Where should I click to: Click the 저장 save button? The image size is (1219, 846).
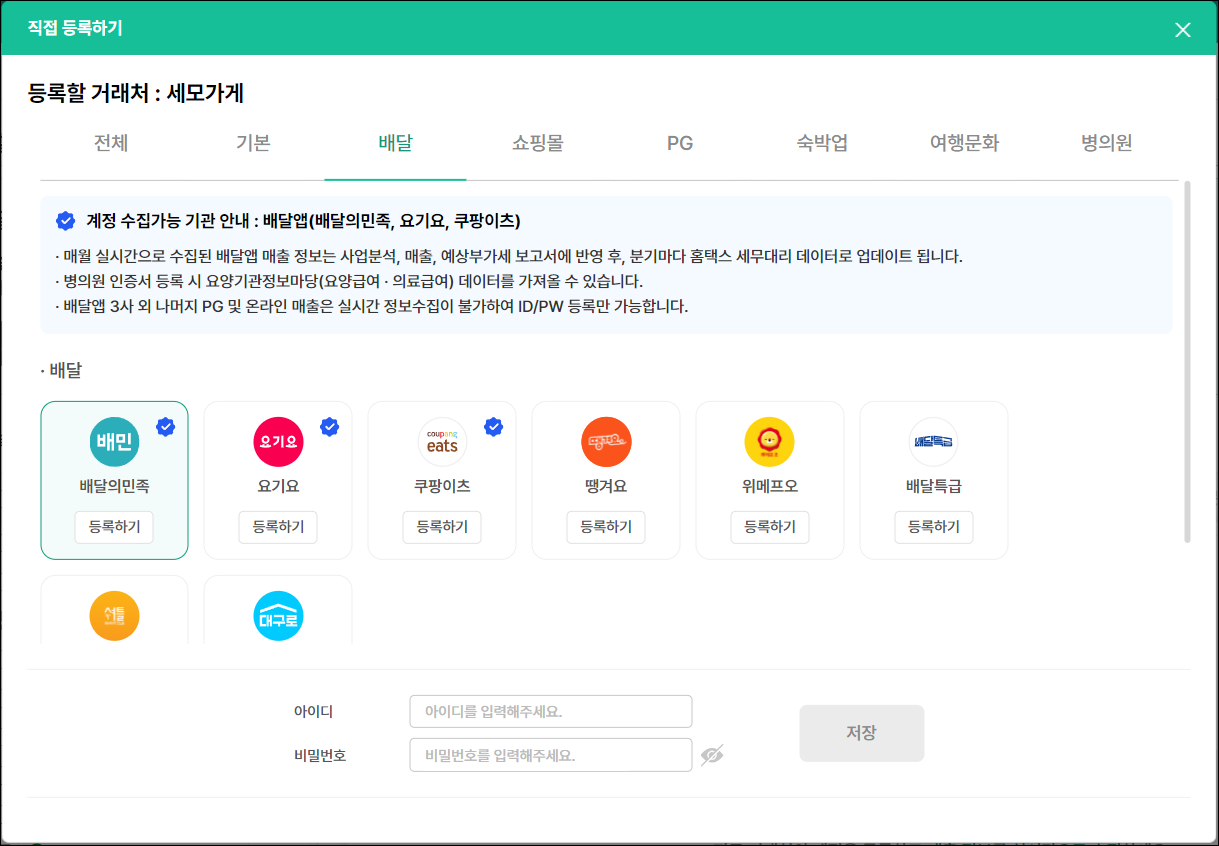[861, 733]
